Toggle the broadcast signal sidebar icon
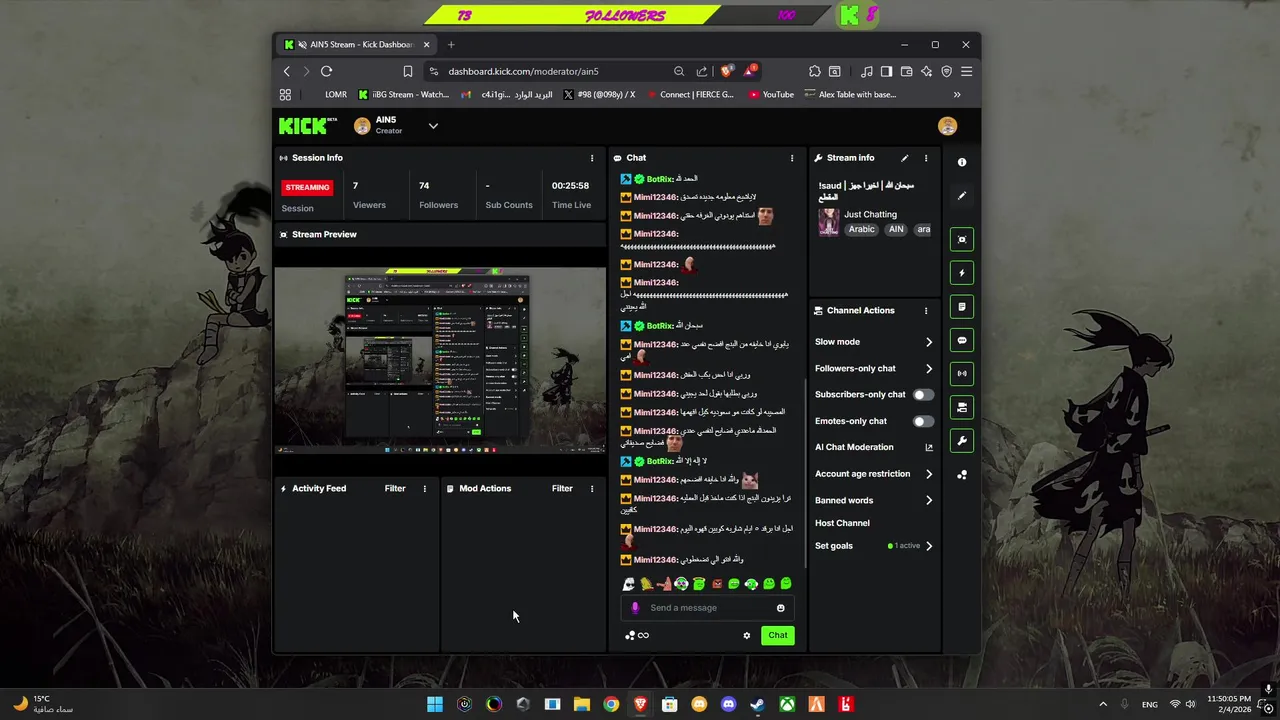Image resolution: width=1280 pixels, height=720 pixels. coord(962,374)
